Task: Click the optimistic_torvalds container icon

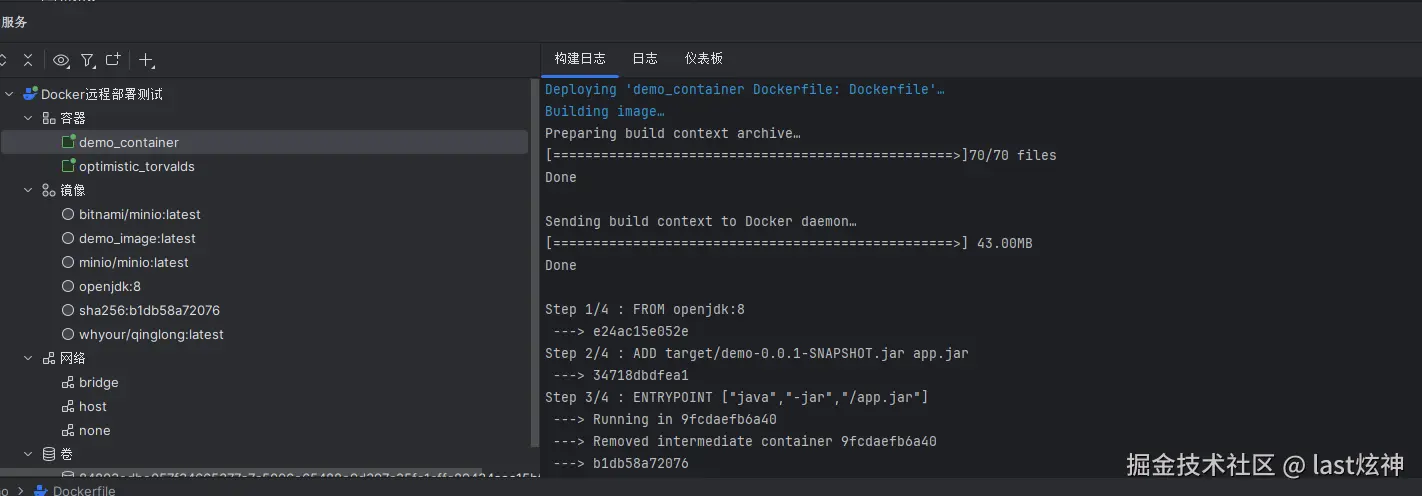Action: (69, 166)
